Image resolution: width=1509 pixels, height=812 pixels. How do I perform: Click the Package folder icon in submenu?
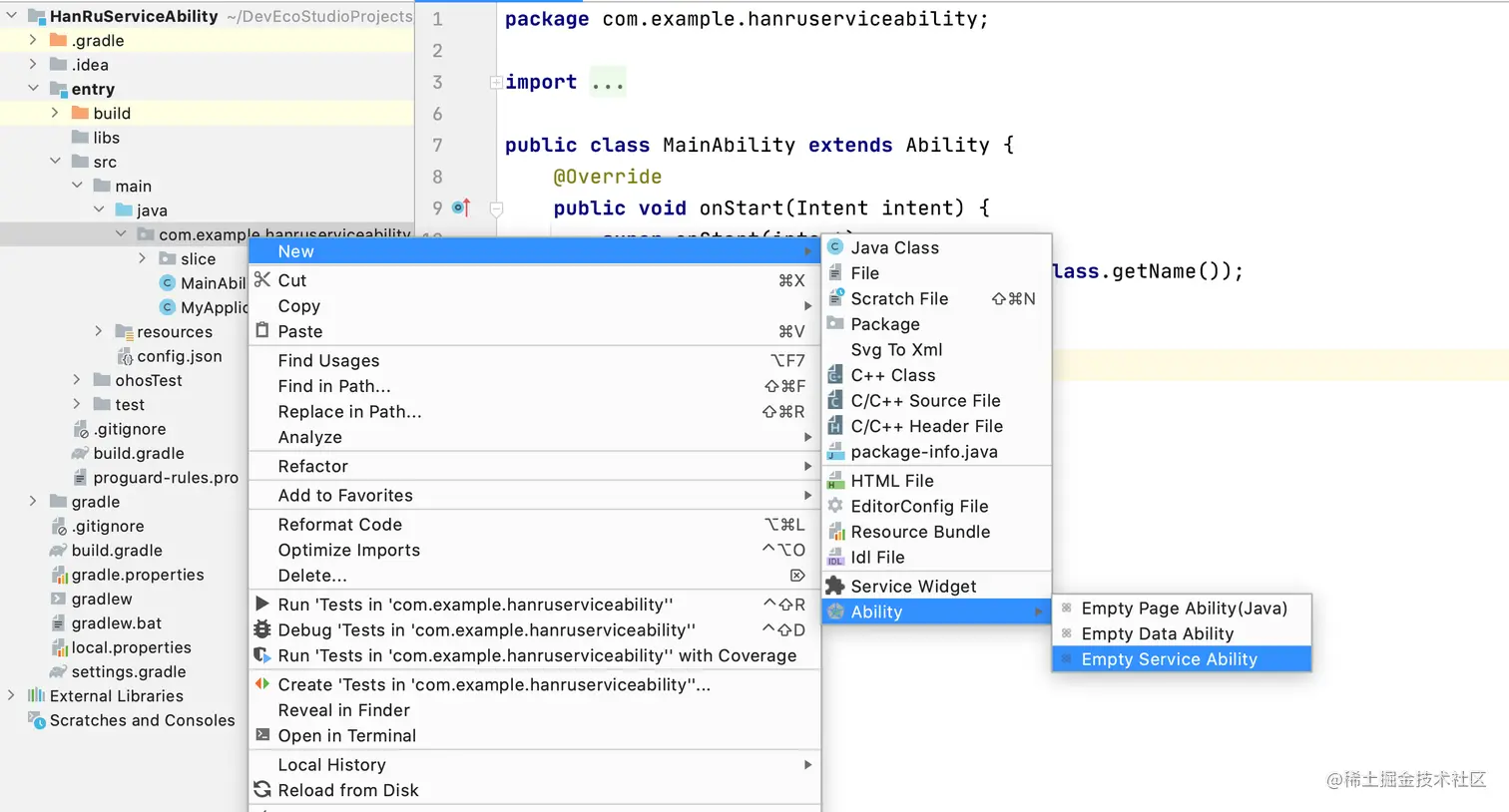tap(835, 323)
